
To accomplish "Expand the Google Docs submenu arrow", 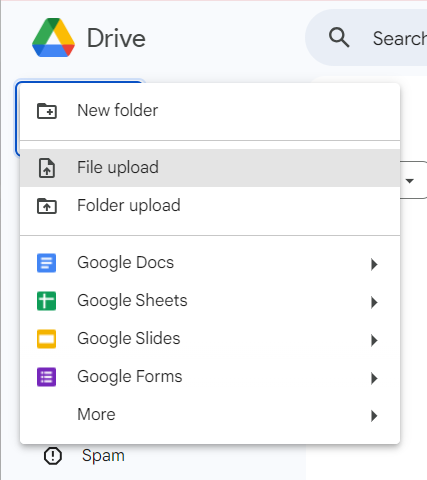I will (x=374, y=264).
